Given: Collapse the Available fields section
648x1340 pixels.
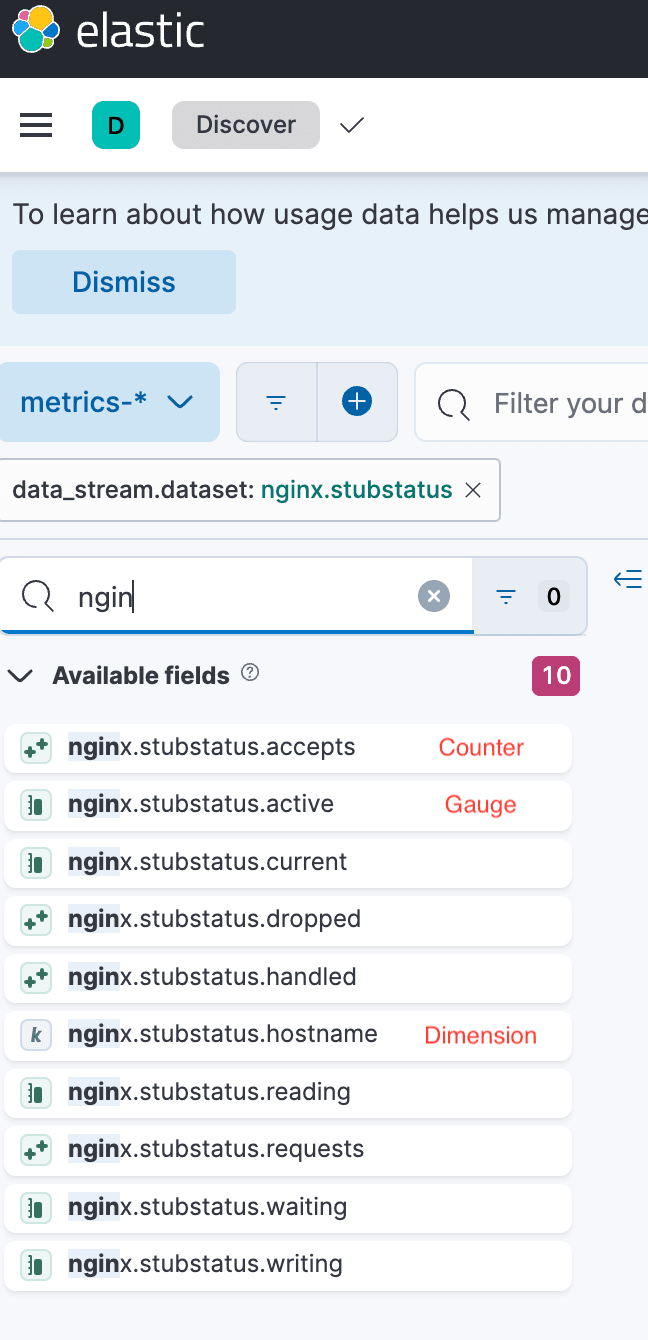Looking at the screenshot, I should tap(20, 676).
